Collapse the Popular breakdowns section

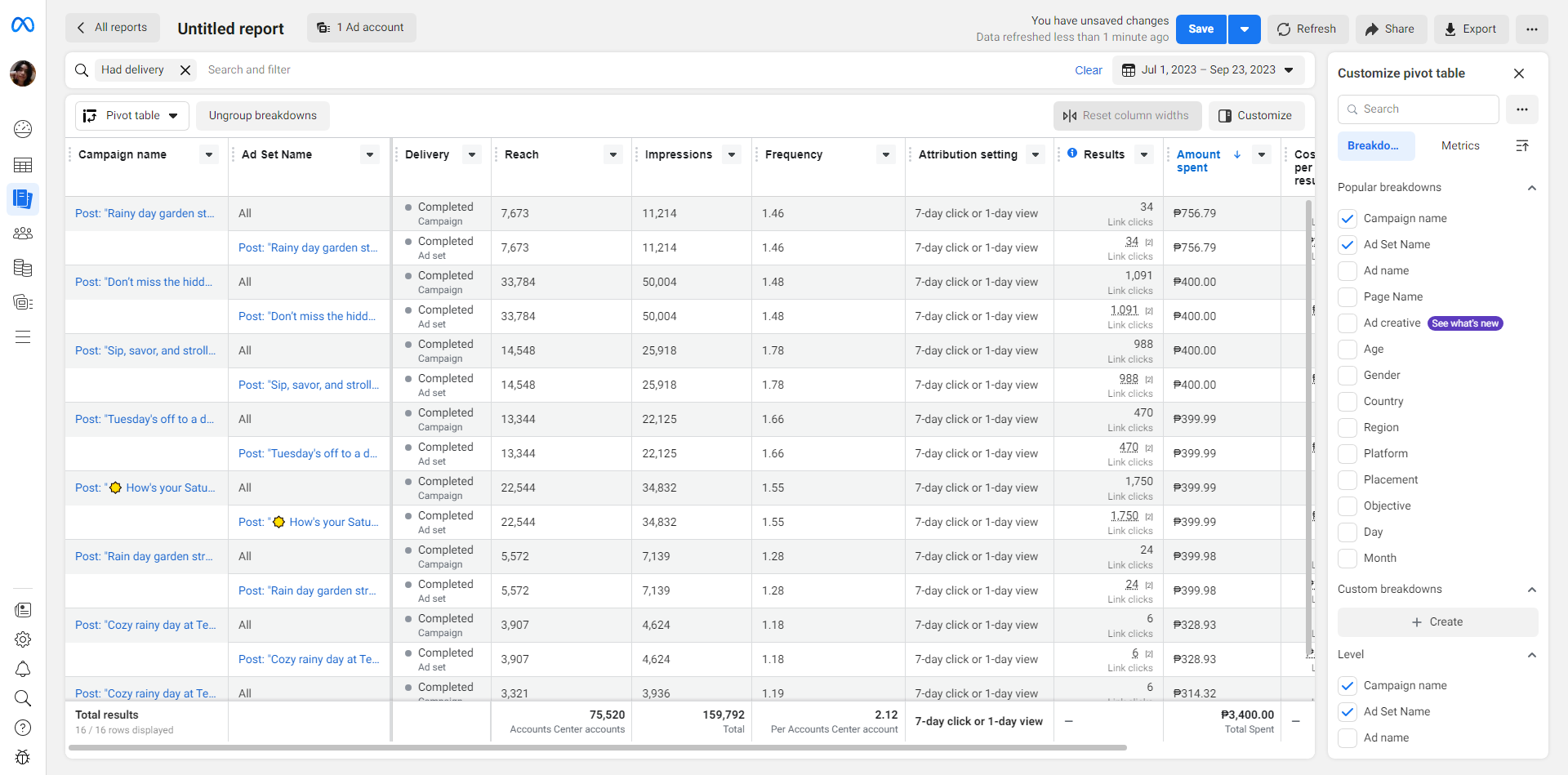click(1532, 188)
